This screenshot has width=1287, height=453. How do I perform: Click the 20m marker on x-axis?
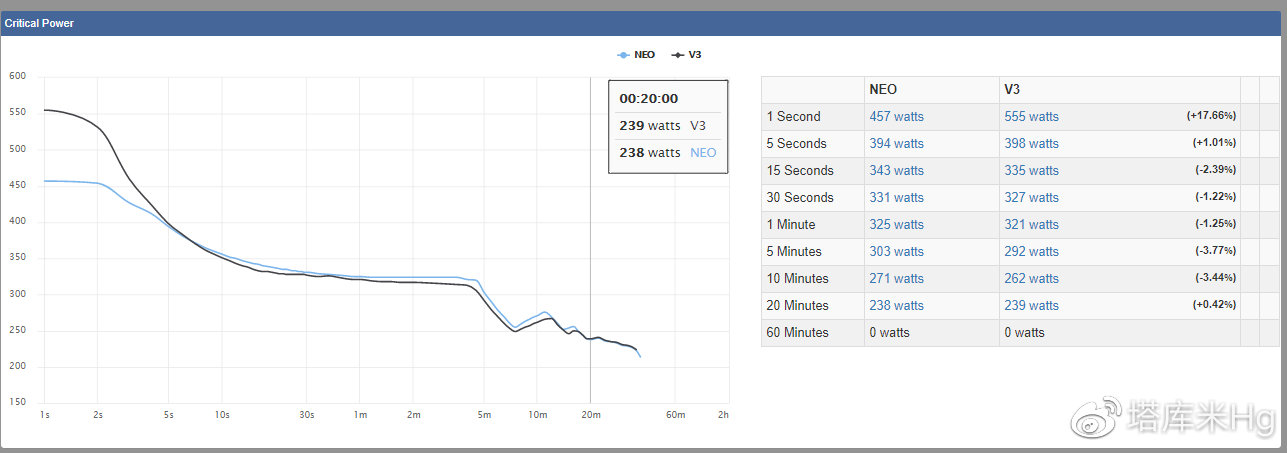591,414
